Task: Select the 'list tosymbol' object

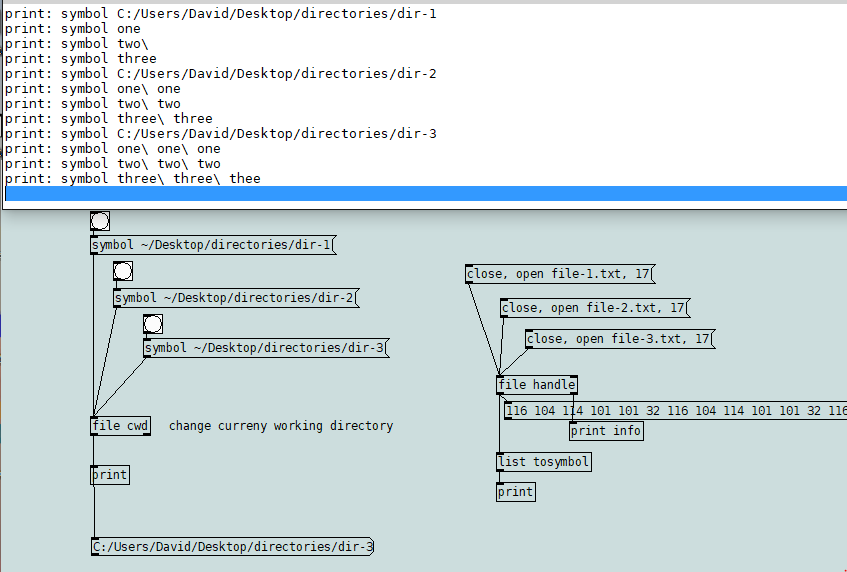Action: (543, 462)
